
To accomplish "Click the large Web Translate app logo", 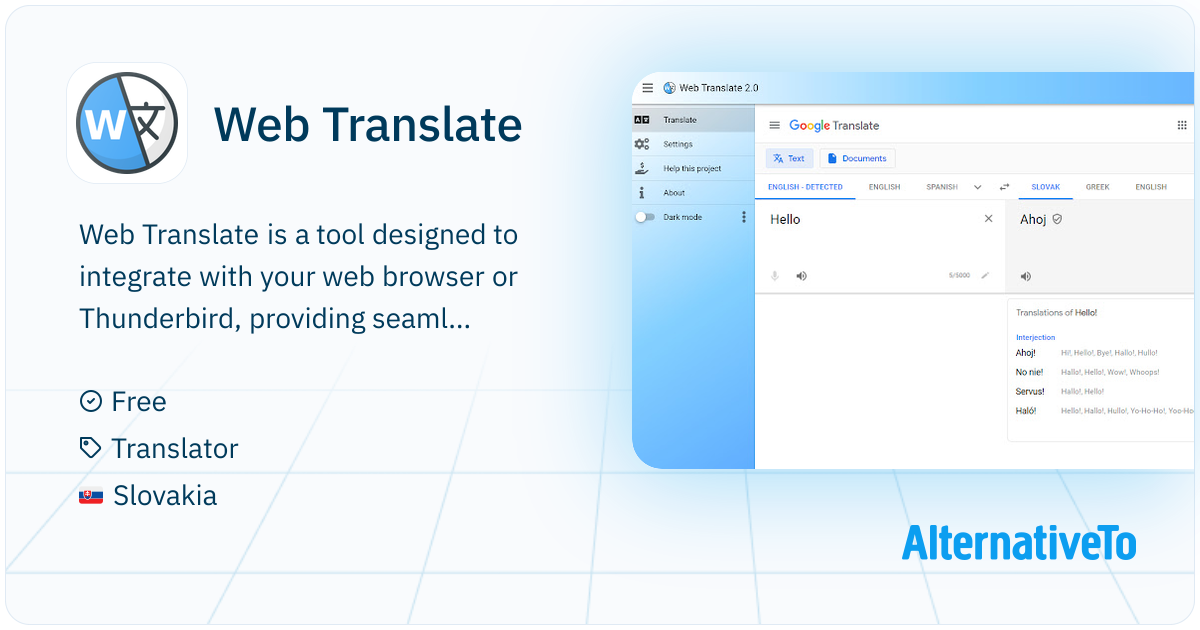I will coord(127,123).
